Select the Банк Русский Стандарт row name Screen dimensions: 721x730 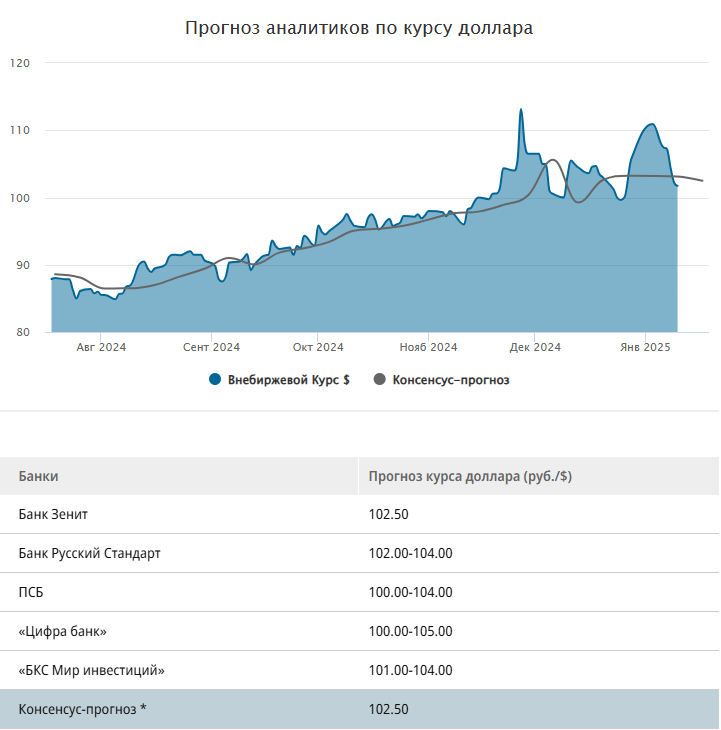tap(89, 554)
